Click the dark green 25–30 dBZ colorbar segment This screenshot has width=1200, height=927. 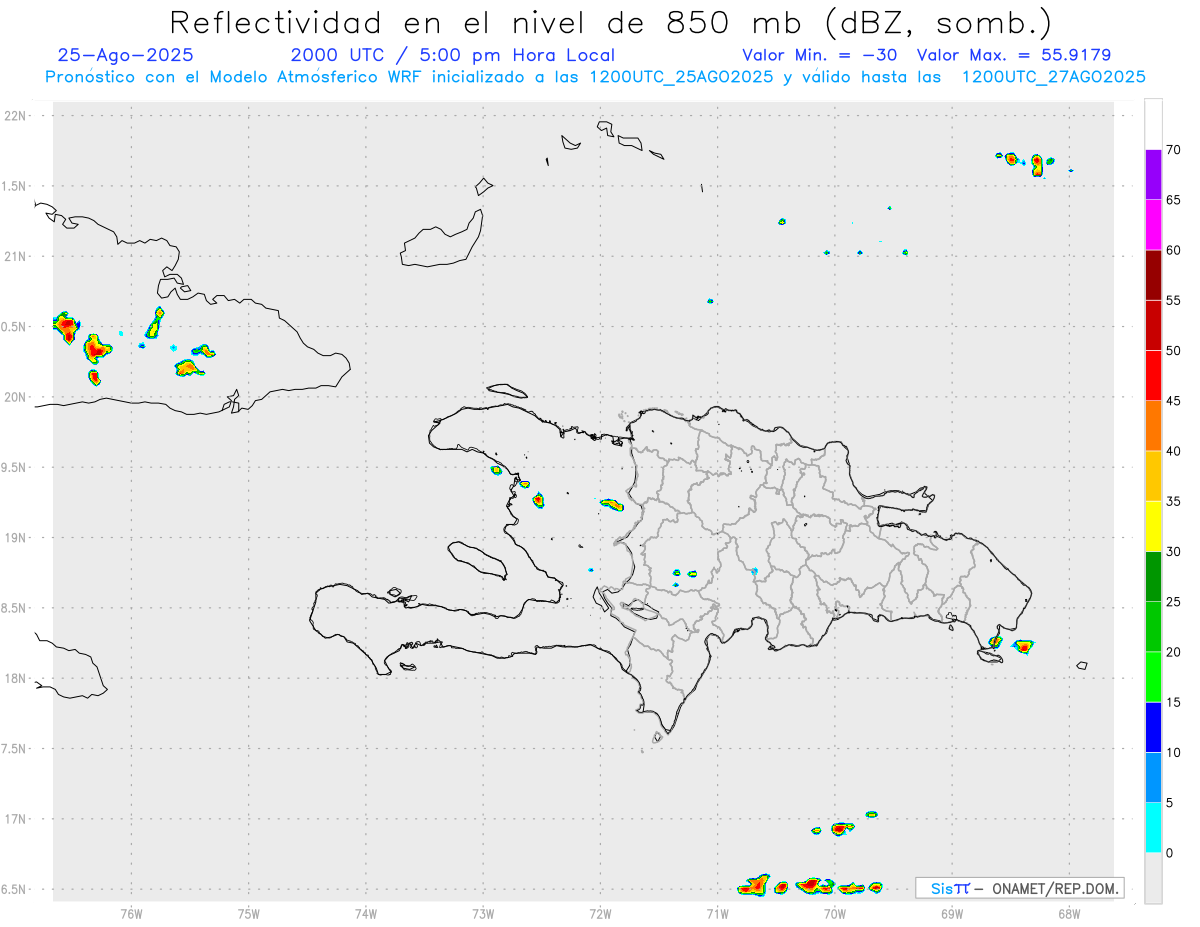[x=1154, y=577]
